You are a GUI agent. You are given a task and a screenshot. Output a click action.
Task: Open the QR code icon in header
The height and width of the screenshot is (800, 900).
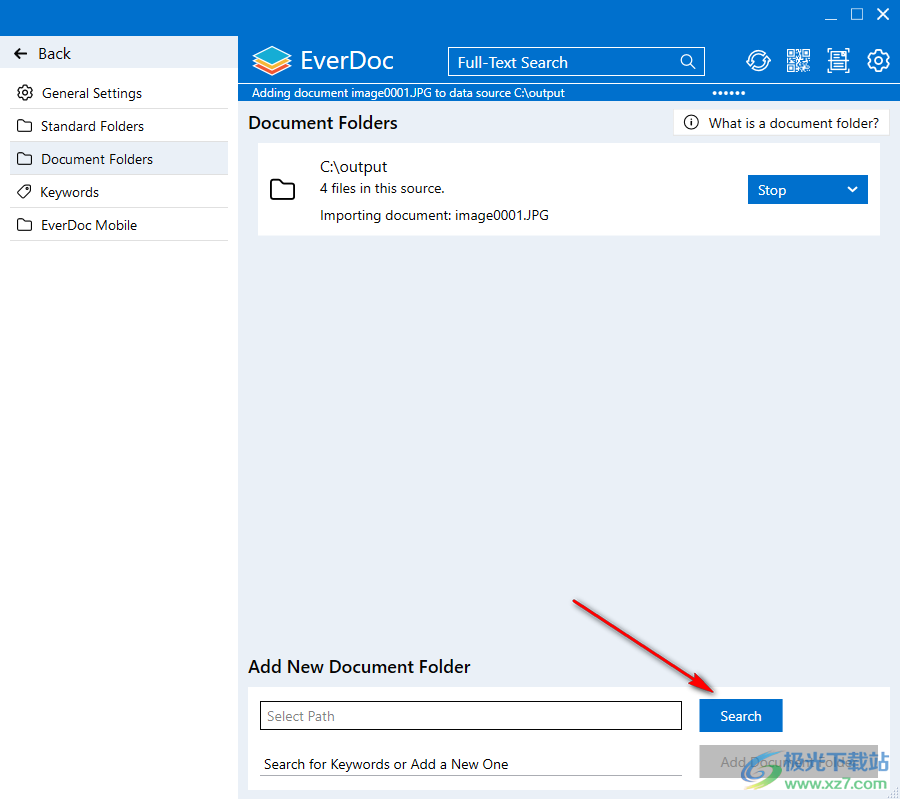pyautogui.click(x=798, y=60)
